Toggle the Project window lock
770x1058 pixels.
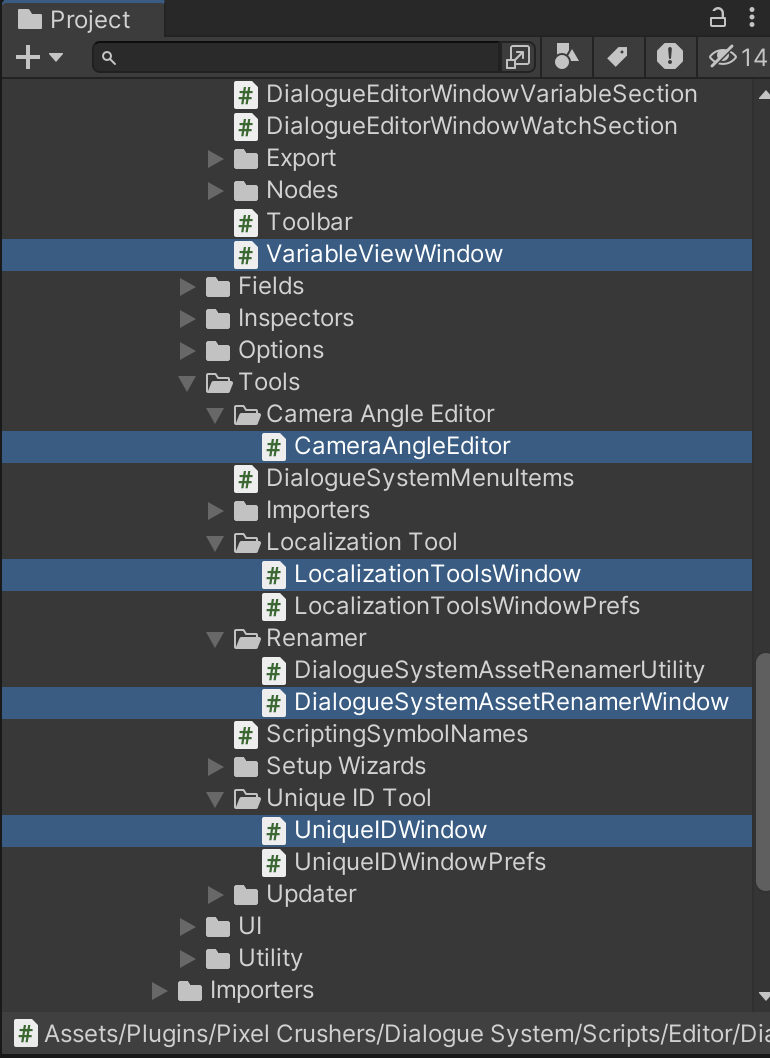pos(717,18)
